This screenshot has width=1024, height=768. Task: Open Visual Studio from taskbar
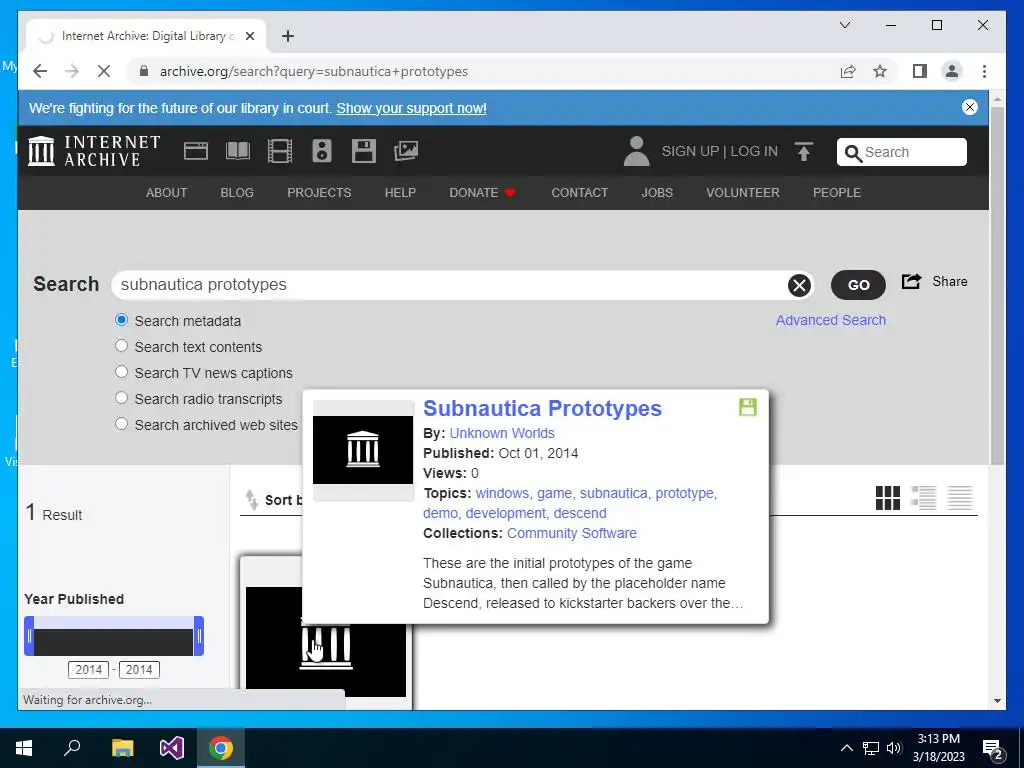(x=172, y=748)
